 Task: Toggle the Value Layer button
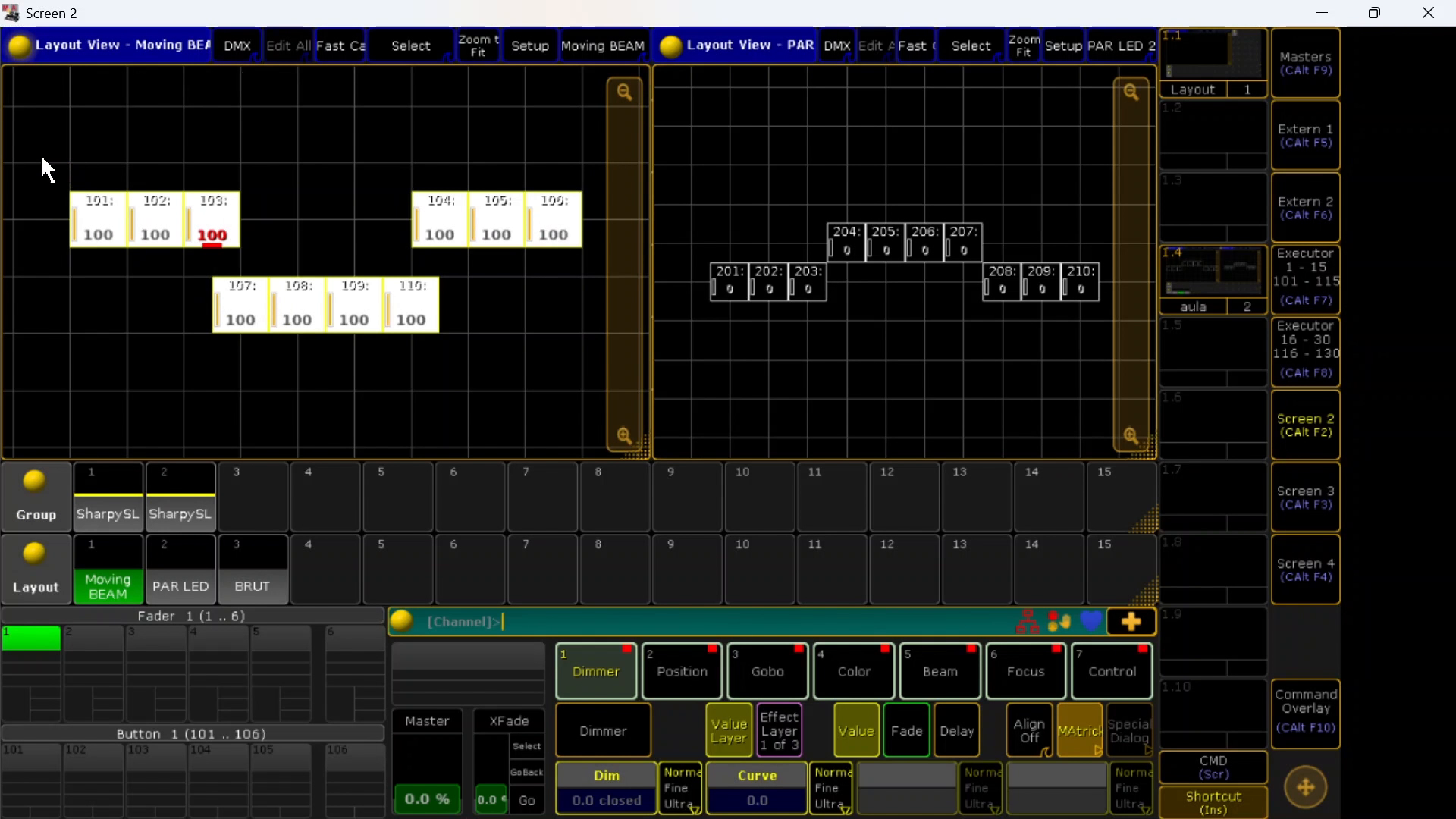(729, 730)
